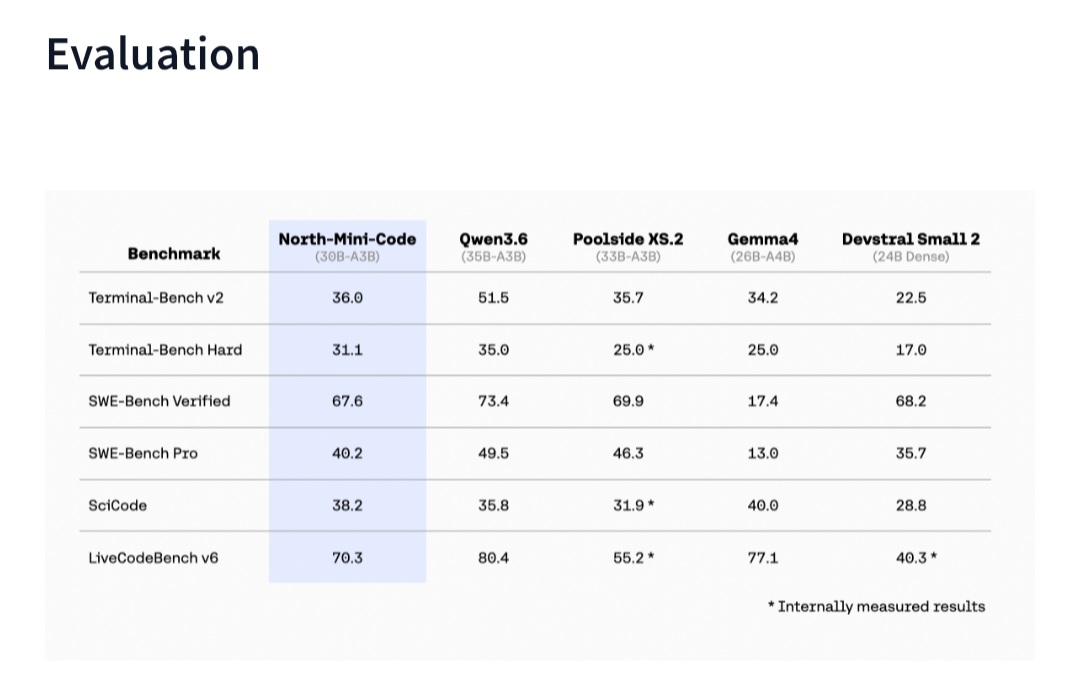Select the Terminal-Bench v2 row label

[156, 298]
